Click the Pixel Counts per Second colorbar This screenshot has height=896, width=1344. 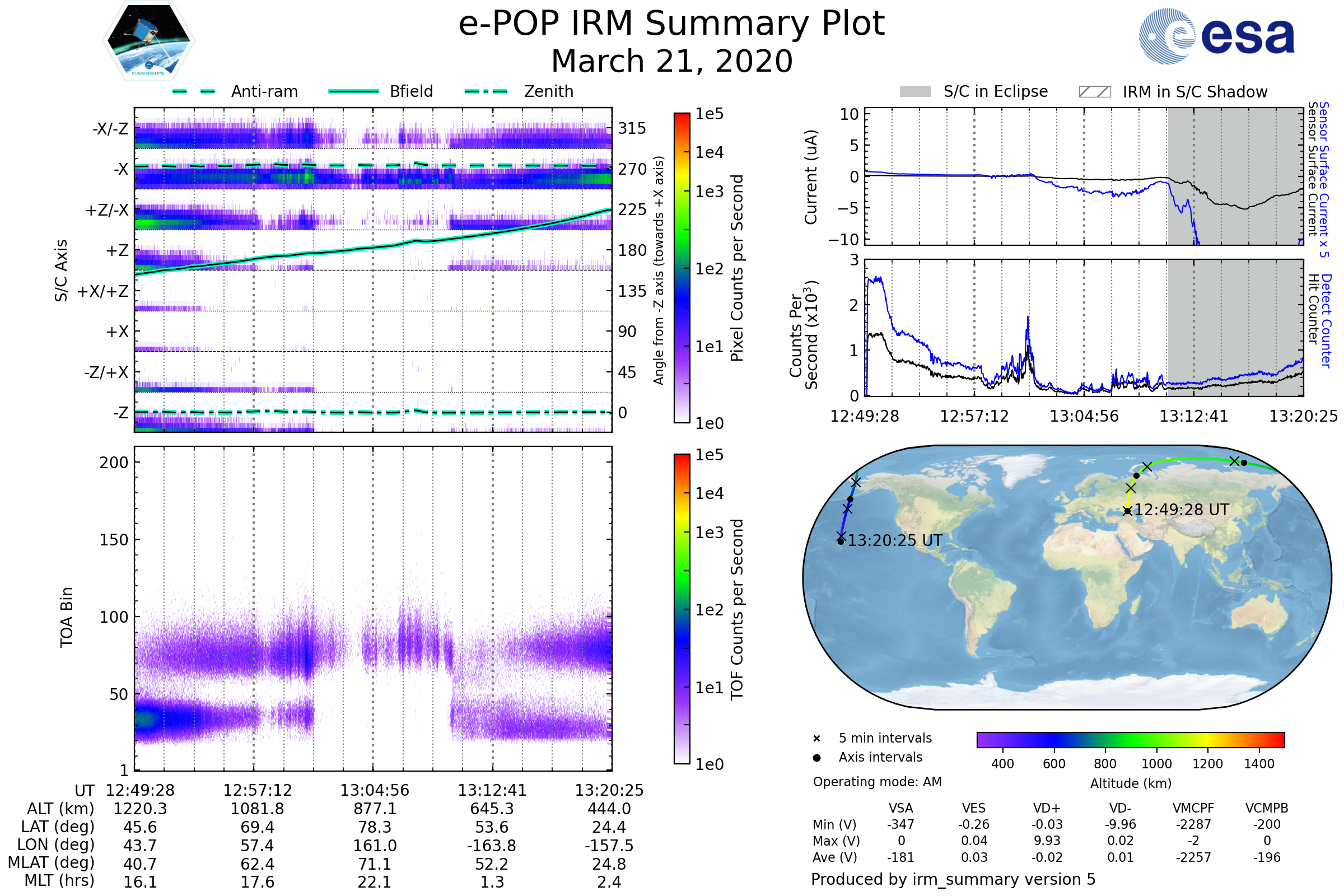(682, 268)
